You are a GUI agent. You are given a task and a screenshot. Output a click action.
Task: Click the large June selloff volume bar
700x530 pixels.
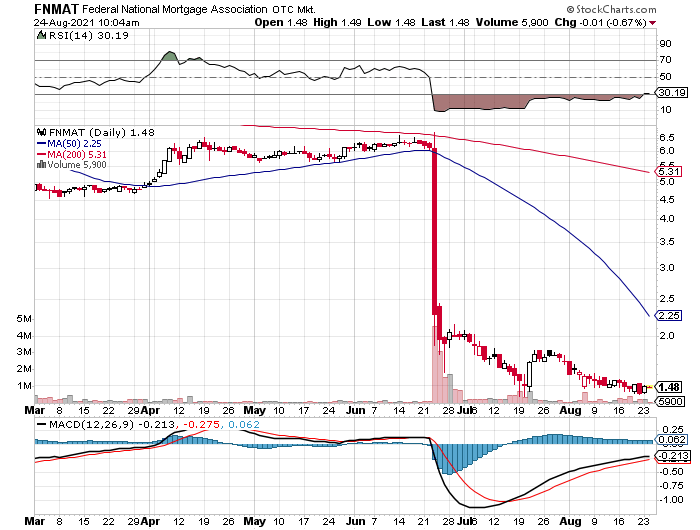[x=435, y=364]
